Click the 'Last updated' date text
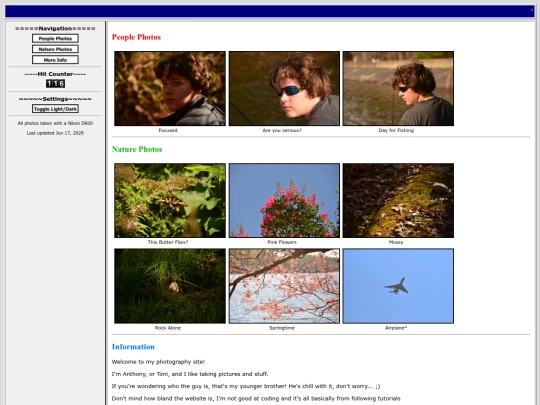540x405 pixels. [x=55, y=133]
